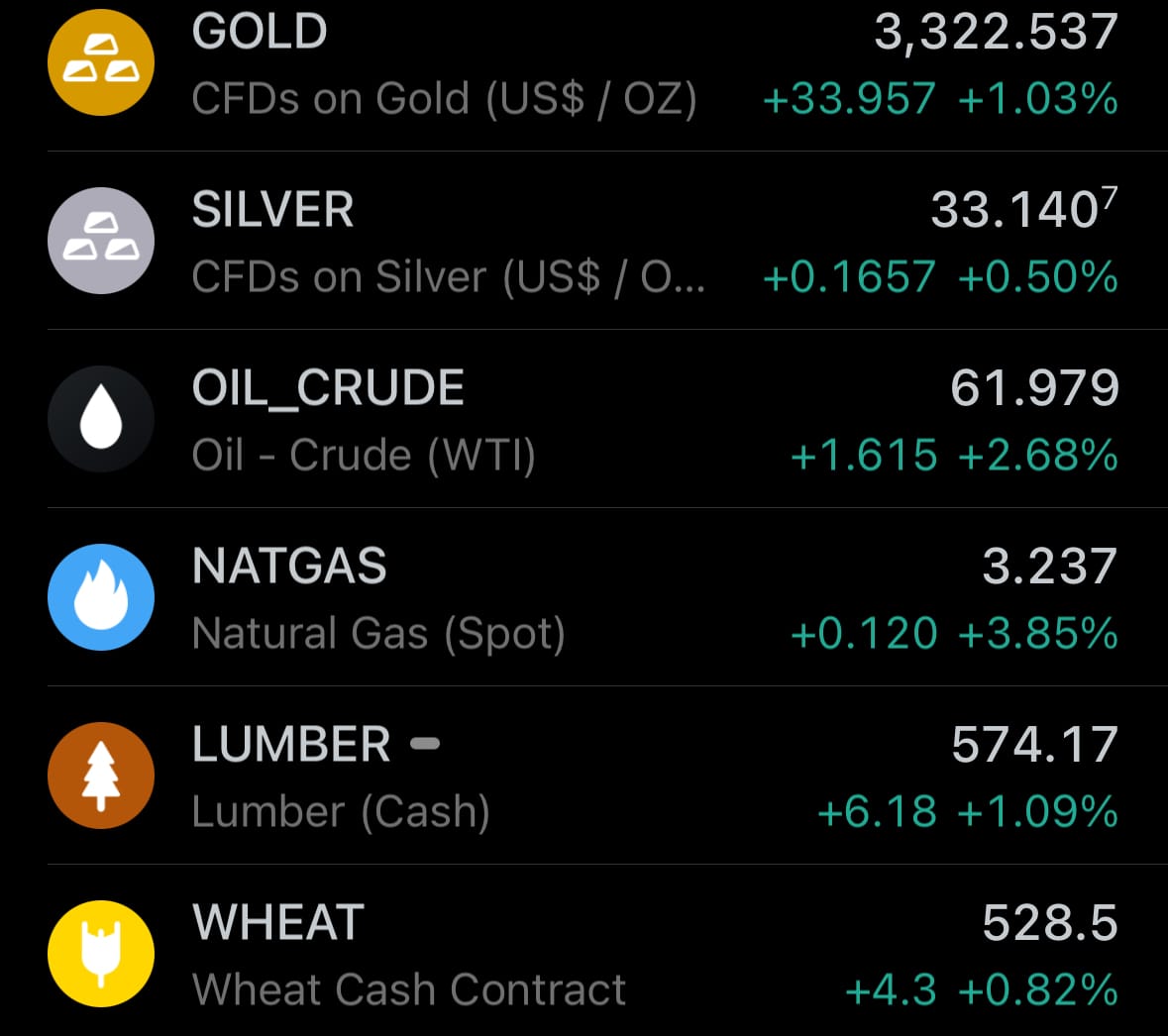Select the 'CFDs on Gold (US$ / OZ)' description

point(445,99)
